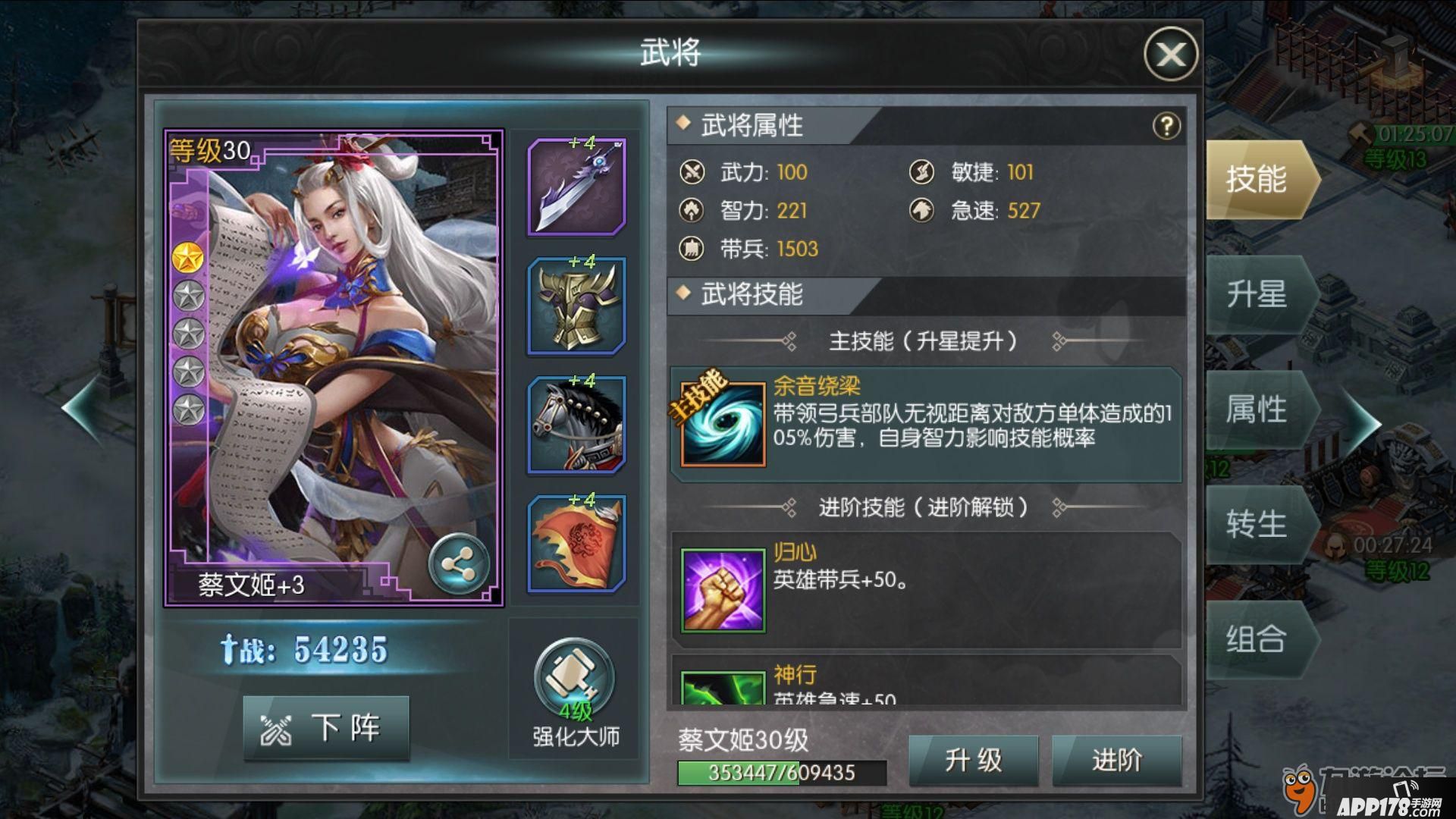
Task: Click the 下阵 button
Action: pyautogui.click(x=326, y=728)
